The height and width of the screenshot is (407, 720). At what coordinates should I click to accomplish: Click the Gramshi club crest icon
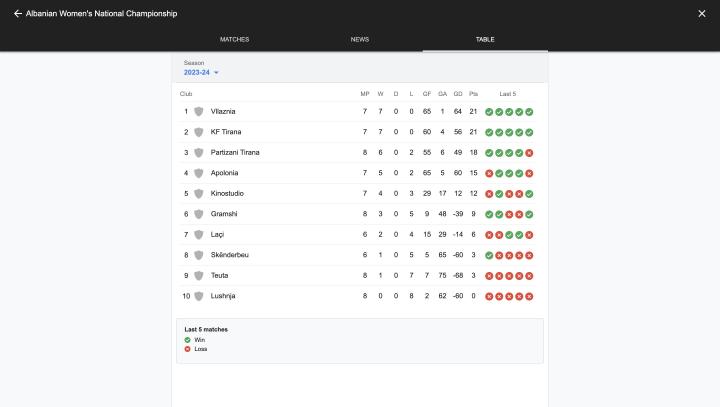199,214
